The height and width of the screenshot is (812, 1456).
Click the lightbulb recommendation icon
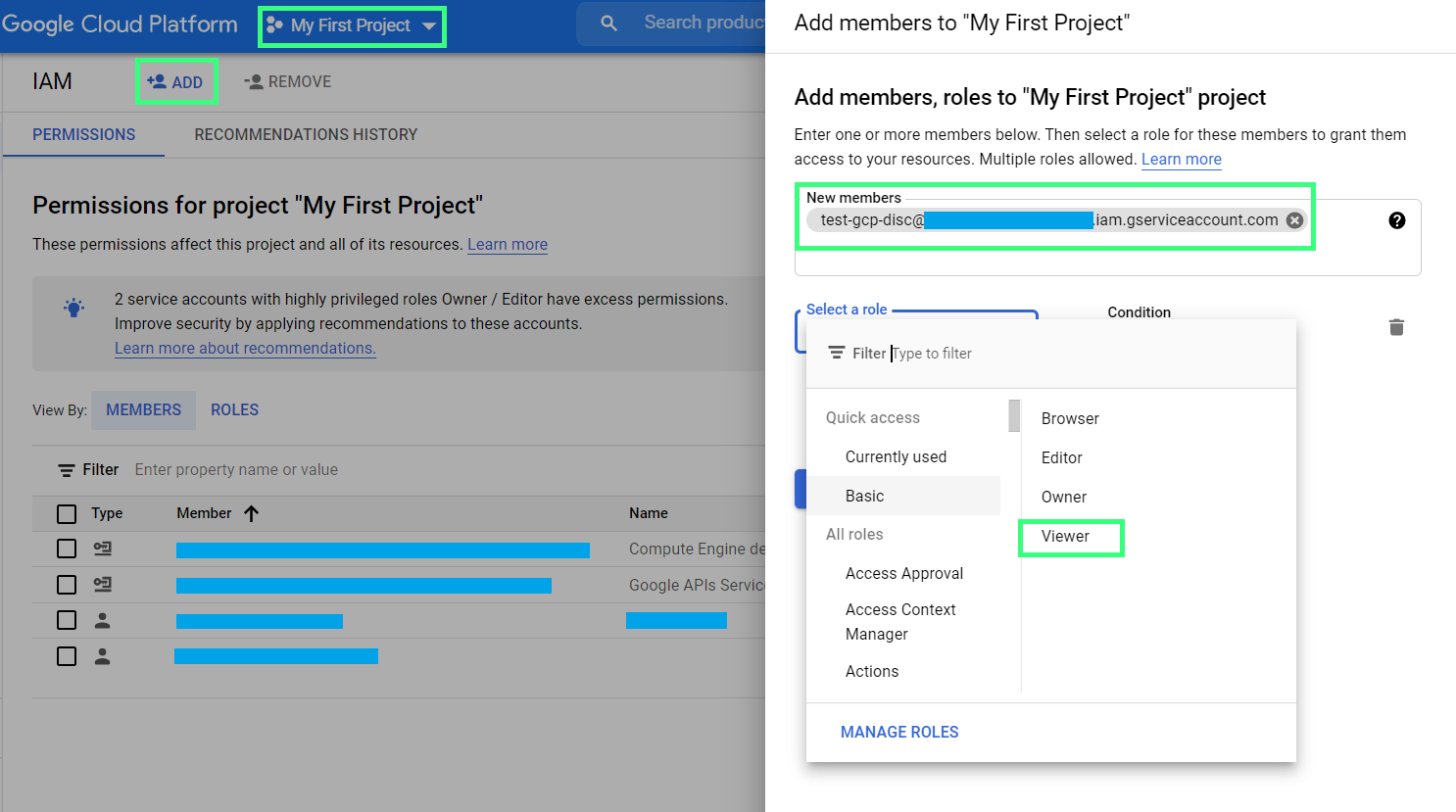pyautogui.click(x=73, y=308)
